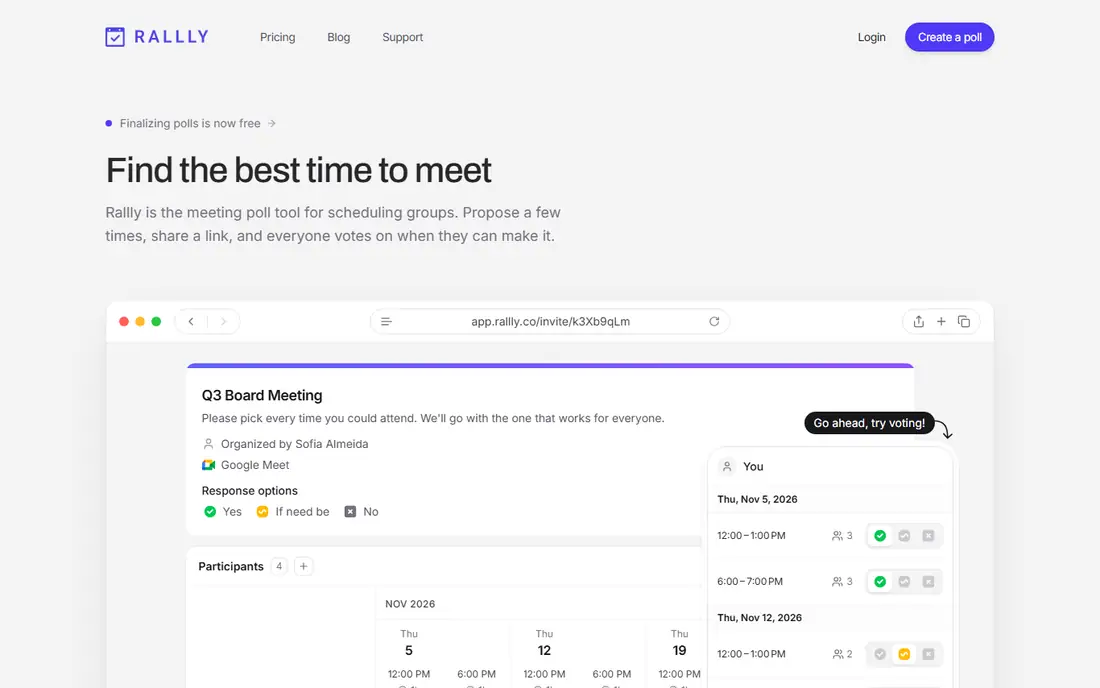The image size is (1100, 688).
Task: Vote Yes for Nov 5 6:00–7:00 PM
Action: tap(880, 581)
